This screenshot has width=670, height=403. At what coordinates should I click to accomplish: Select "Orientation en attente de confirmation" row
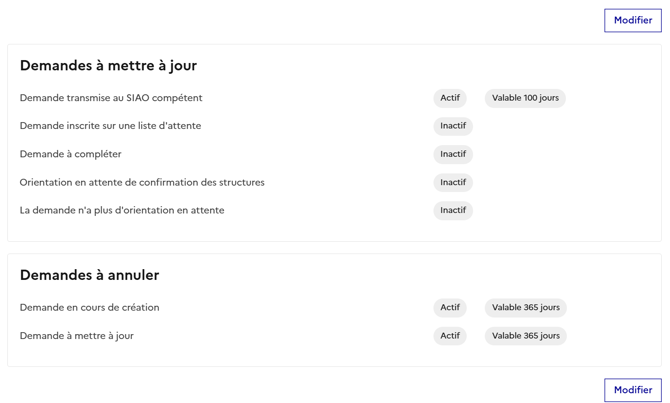pyautogui.click(x=142, y=182)
